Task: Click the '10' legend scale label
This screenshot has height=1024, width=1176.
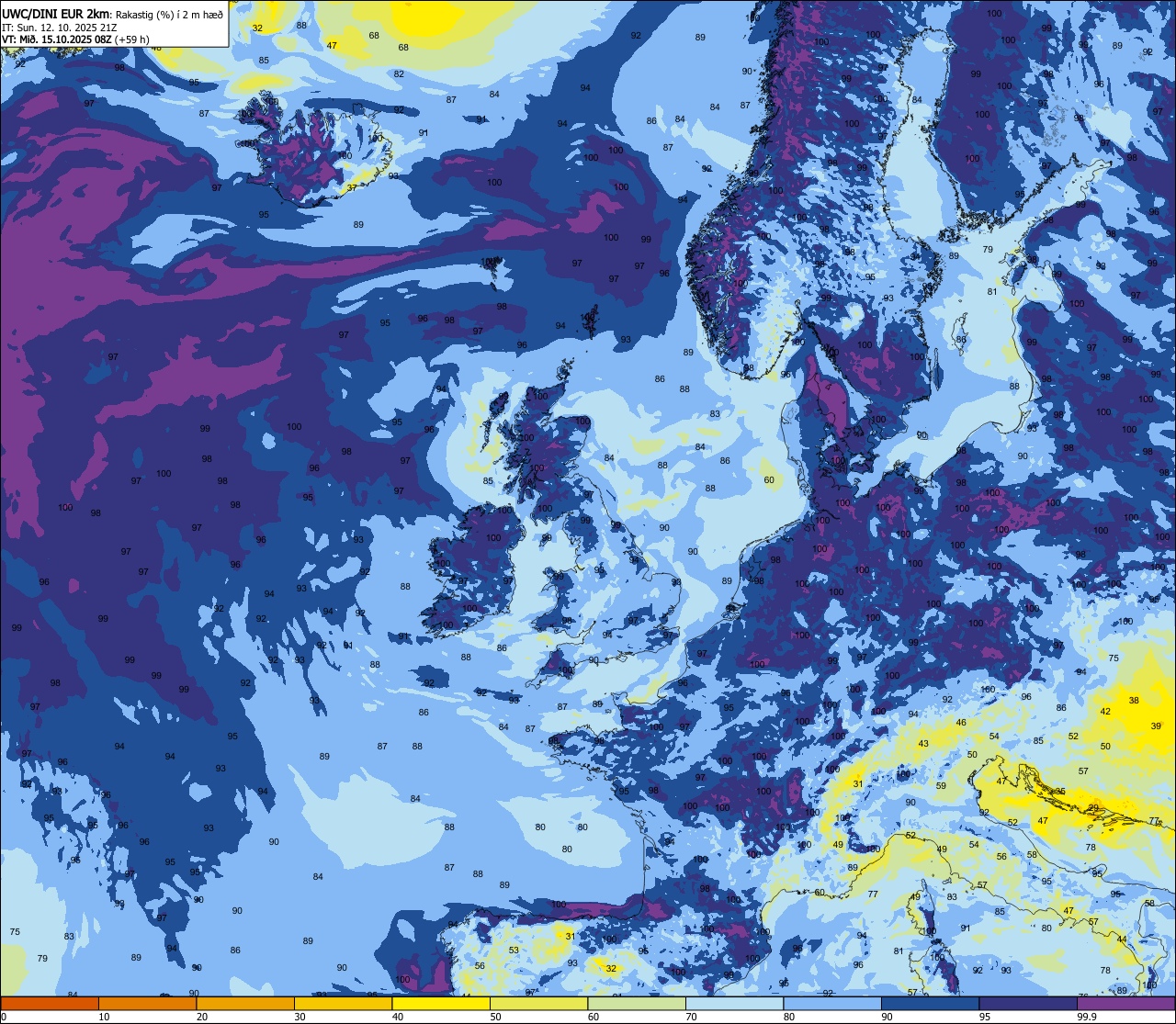Action: click(104, 1017)
